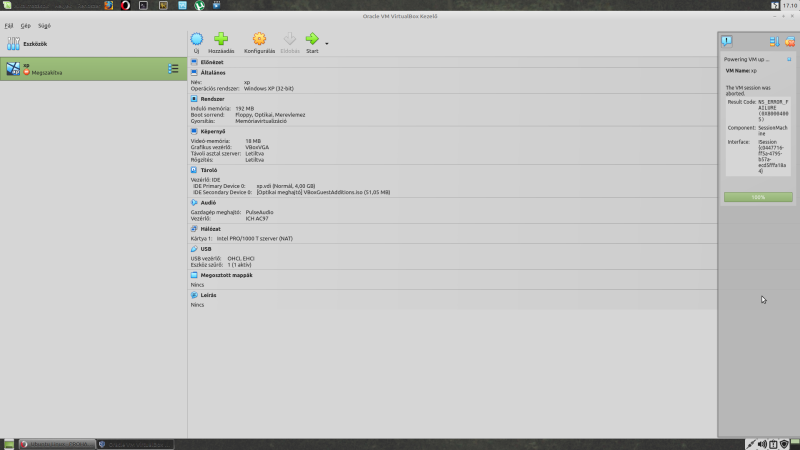Viewport: 800px width, 450px height.
Task: Click the Általános section icon
Action: [194, 73]
